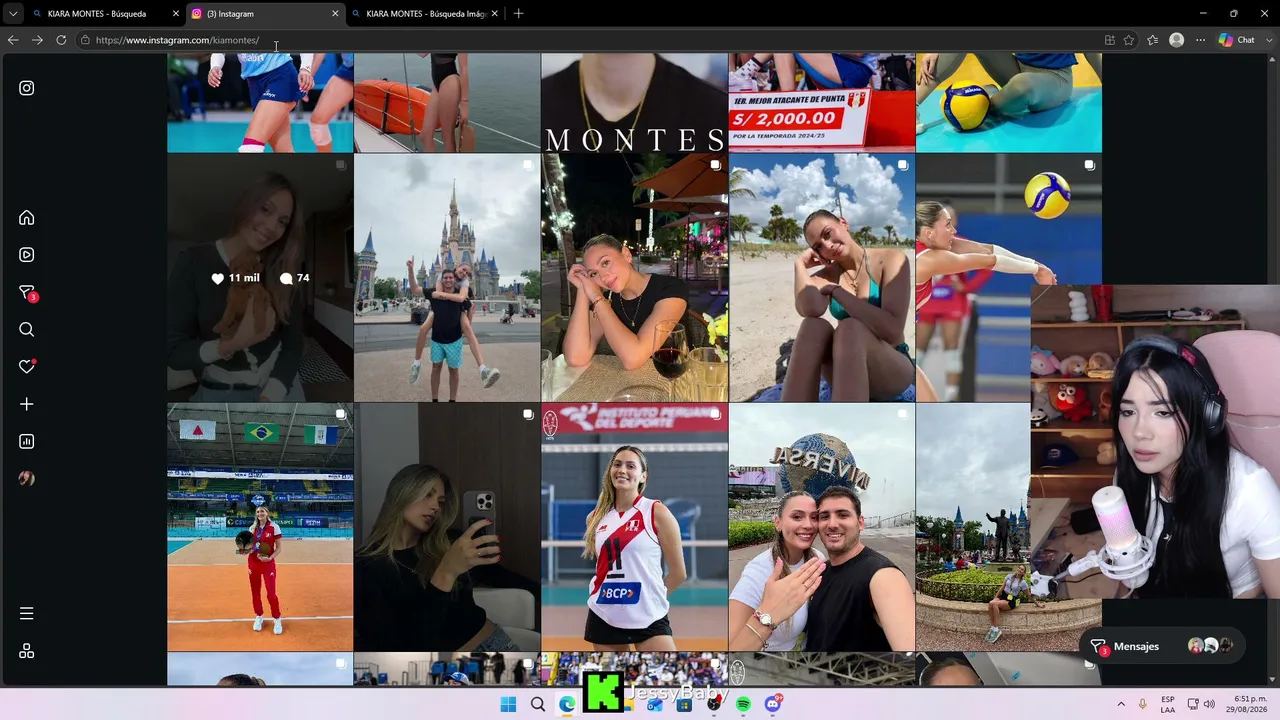Open Outlook from the taskbar
Screen dimensions: 1280x720
655,704
